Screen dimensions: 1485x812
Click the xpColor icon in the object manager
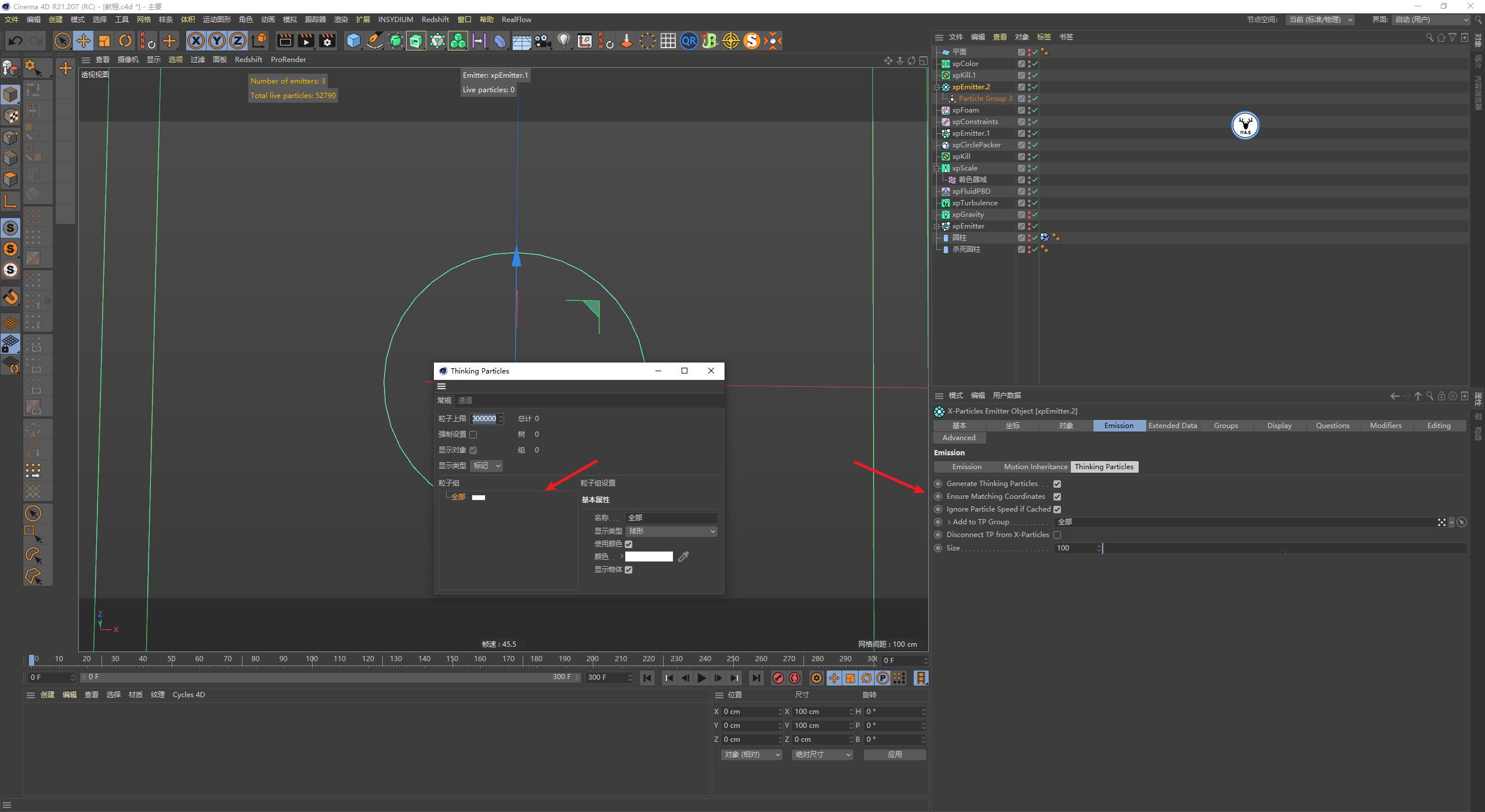(x=945, y=64)
